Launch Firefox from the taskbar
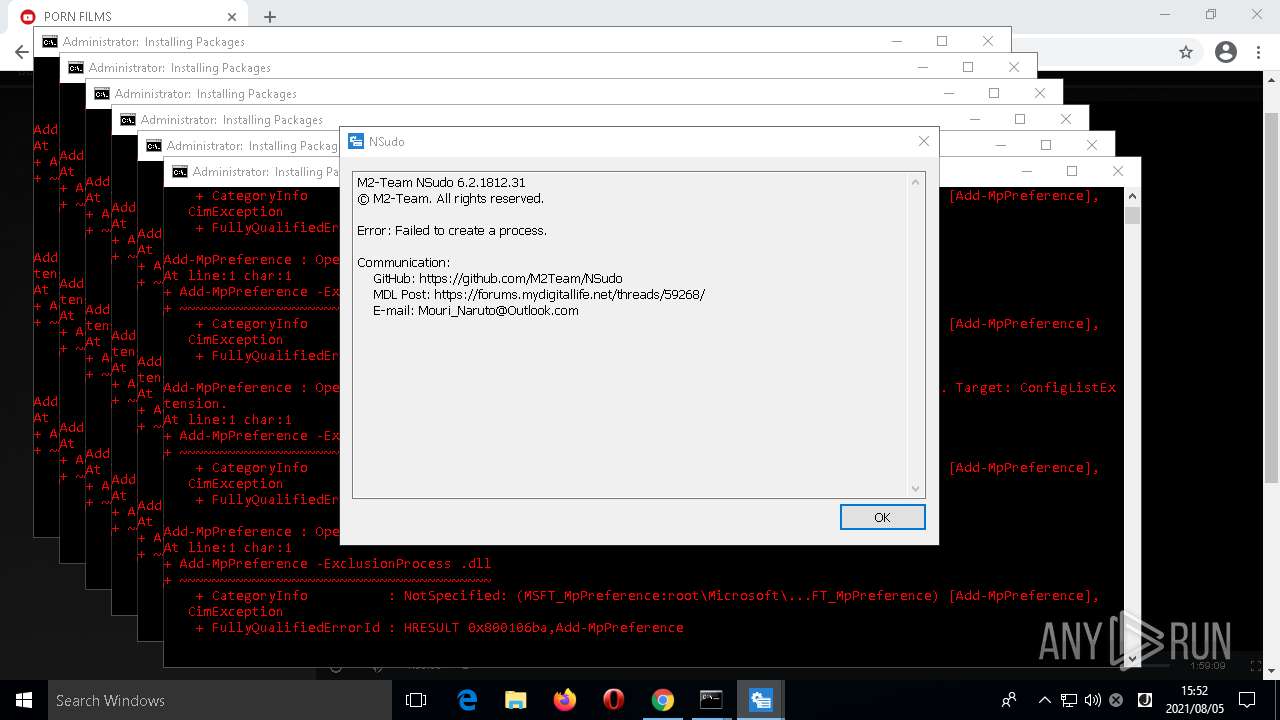The image size is (1280, 720). coord(564,700)
